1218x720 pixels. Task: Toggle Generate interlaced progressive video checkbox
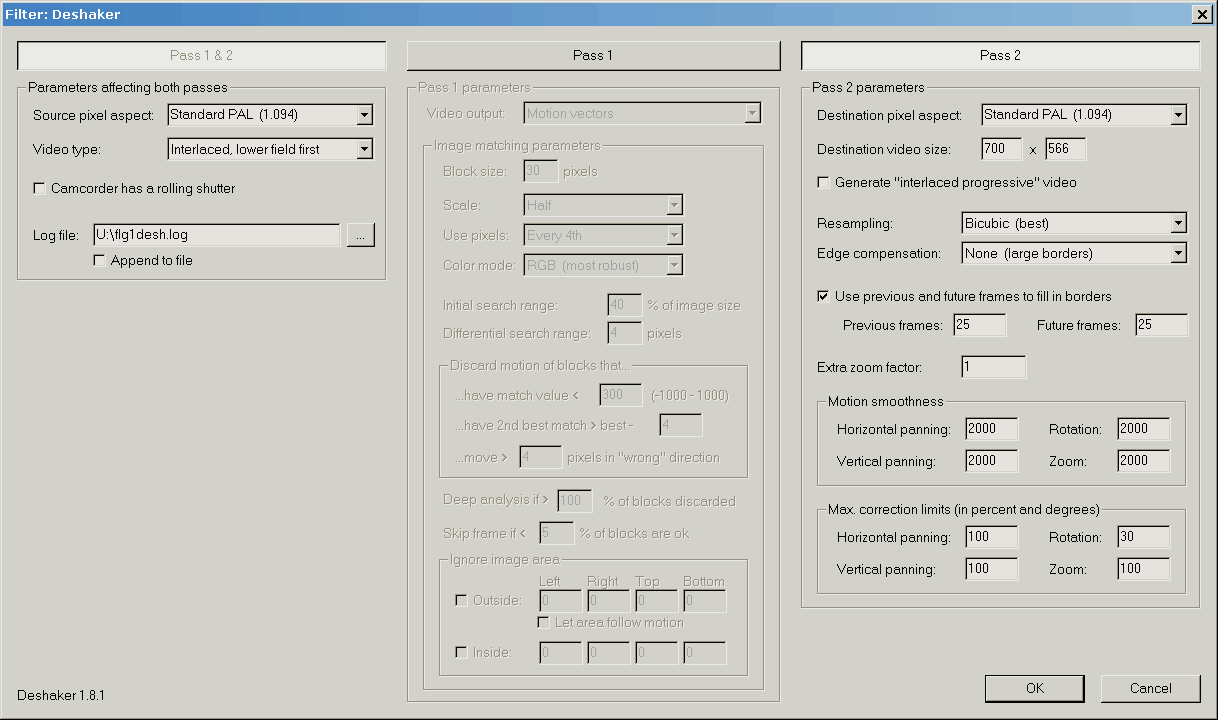(823, 182)
